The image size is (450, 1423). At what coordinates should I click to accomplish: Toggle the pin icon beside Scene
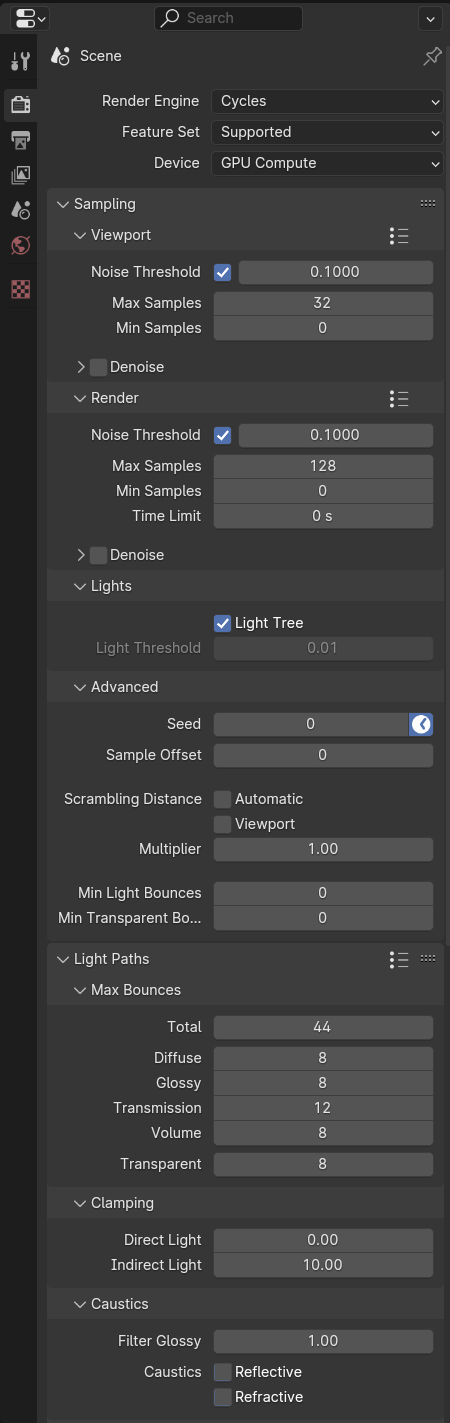[x=432, y=57]
